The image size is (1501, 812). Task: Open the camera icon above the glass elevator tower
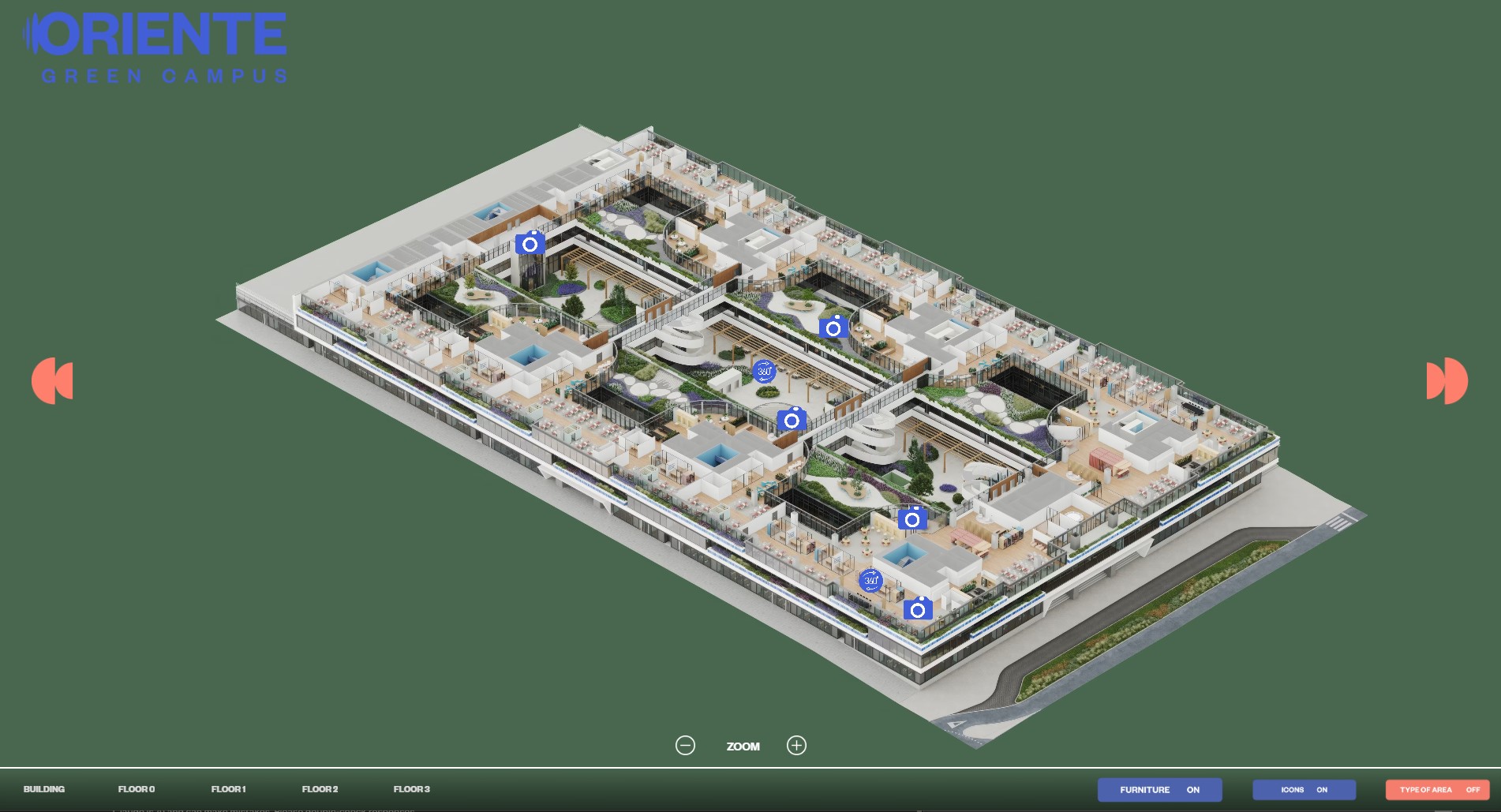click(x=530, y=243)
